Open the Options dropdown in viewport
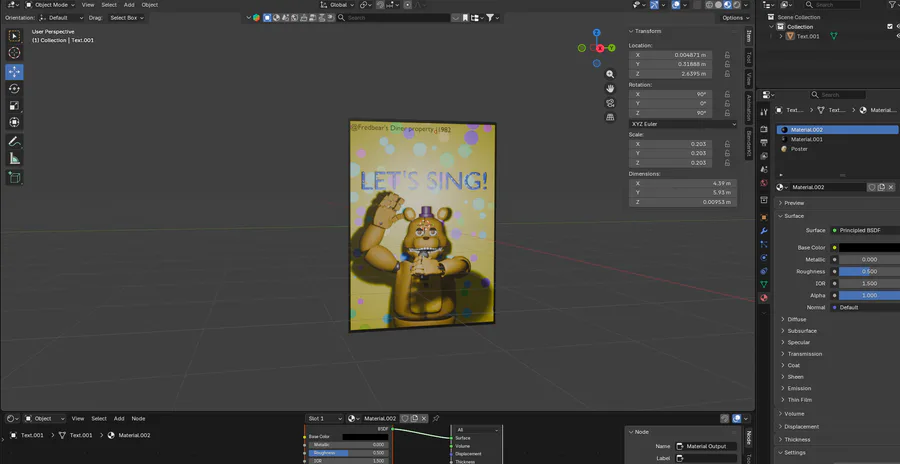The width and height of the screenshot is (900, 464). [x=735, y=18]
